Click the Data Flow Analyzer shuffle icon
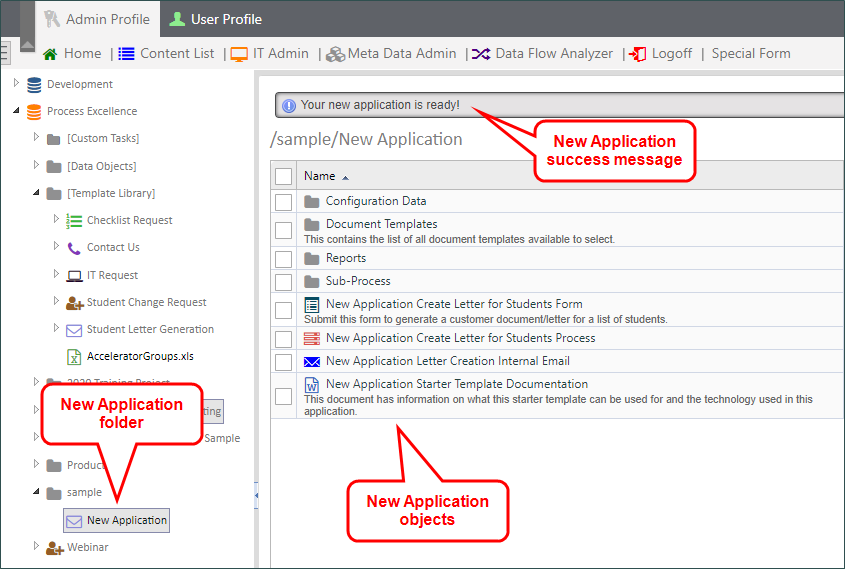The height and width of the screenshot is (569, 845). (481, 54)
